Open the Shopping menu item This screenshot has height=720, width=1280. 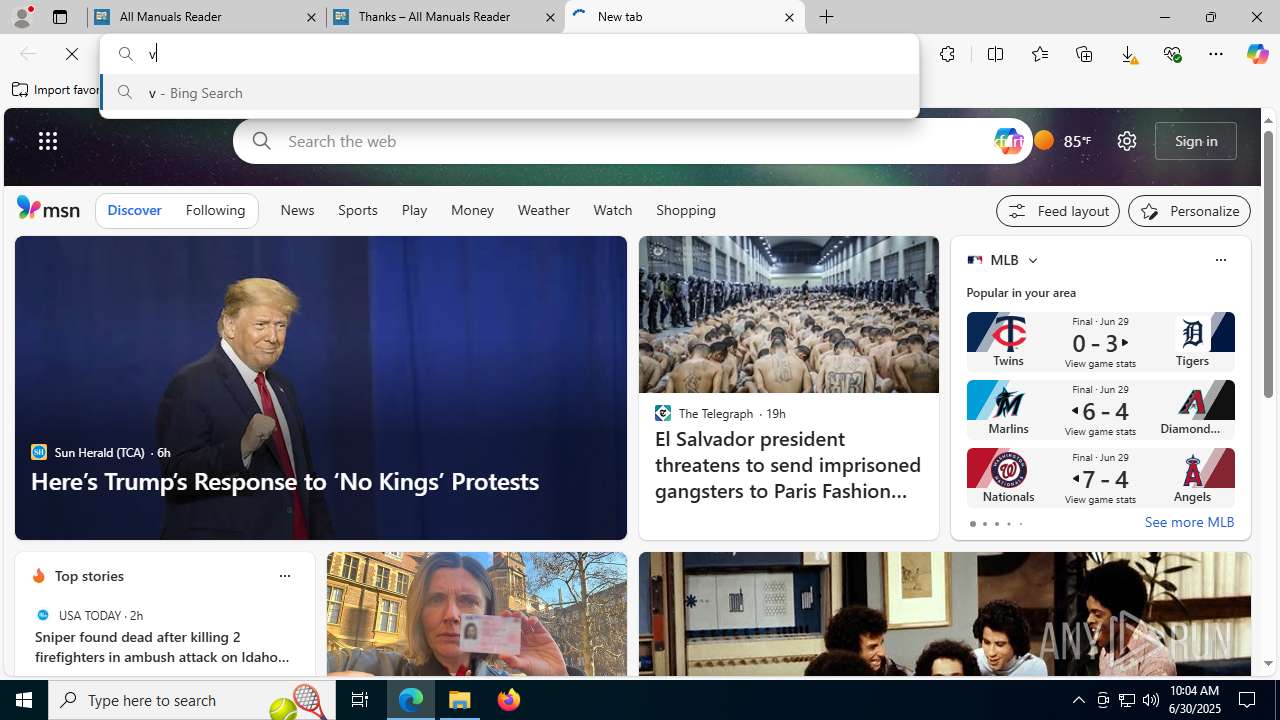point(686,210)
